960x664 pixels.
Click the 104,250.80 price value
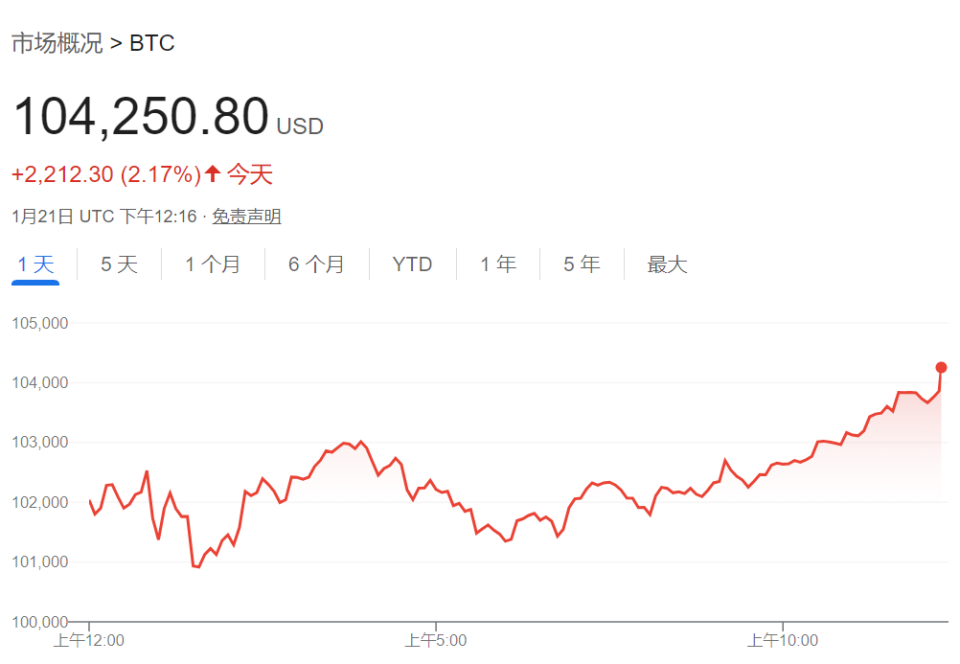[141, 116]
